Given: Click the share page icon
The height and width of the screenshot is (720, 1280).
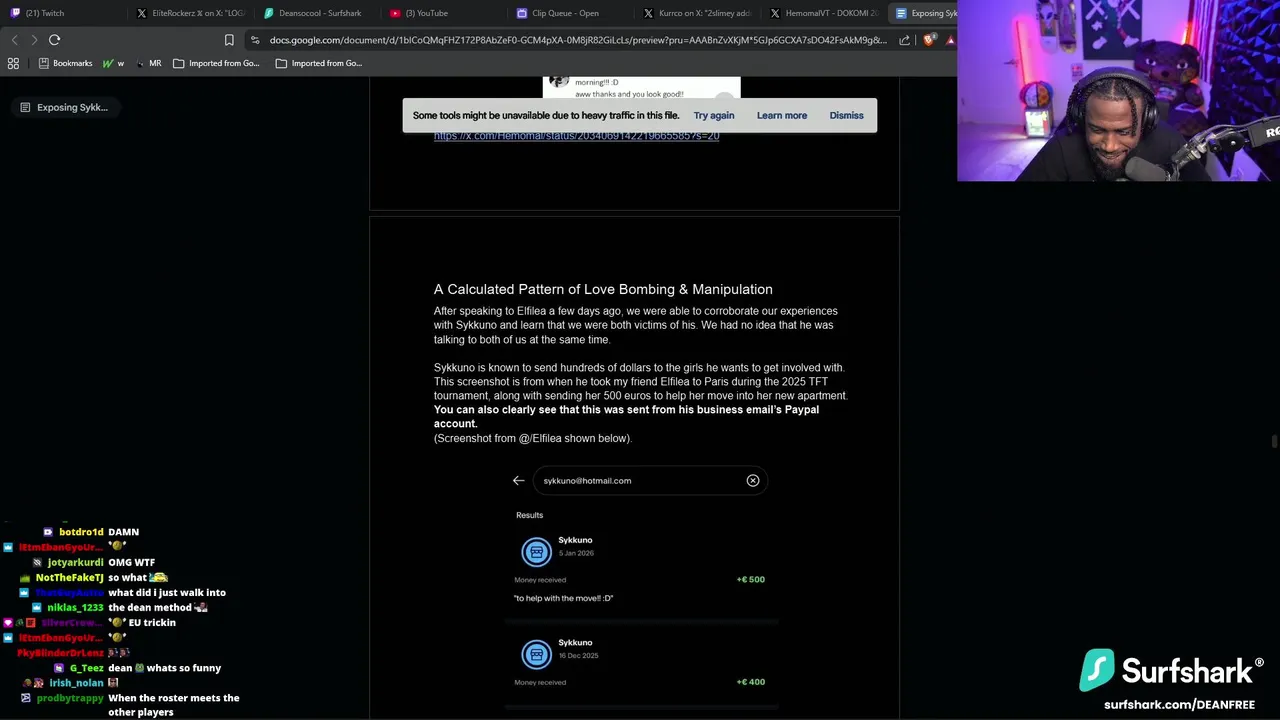Looking at the screenshot, I should (x=905, y=40).
